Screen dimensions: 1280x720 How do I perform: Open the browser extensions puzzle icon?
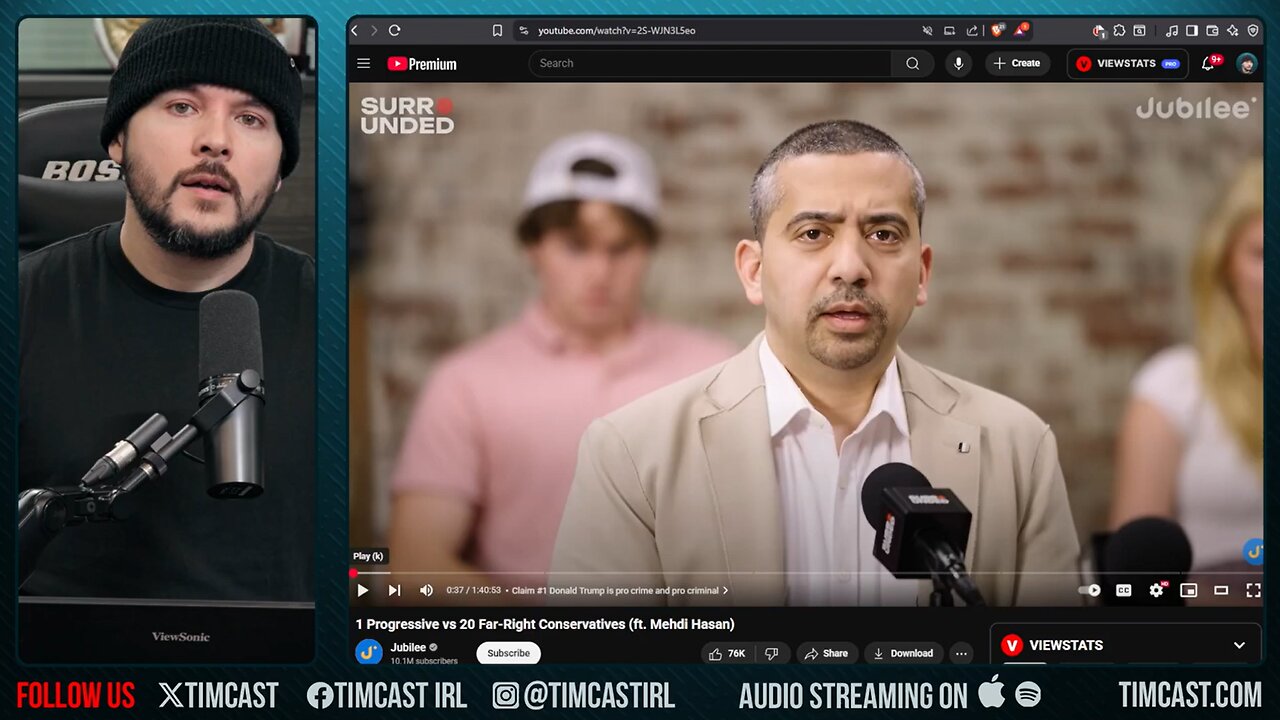[1119, 31]
